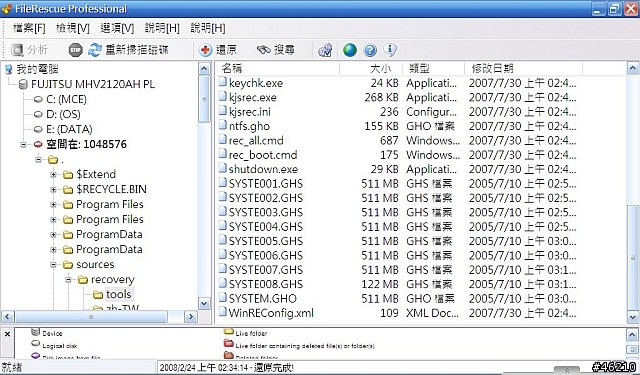
Task: Click the globe web icon
Action: (350, 50)
